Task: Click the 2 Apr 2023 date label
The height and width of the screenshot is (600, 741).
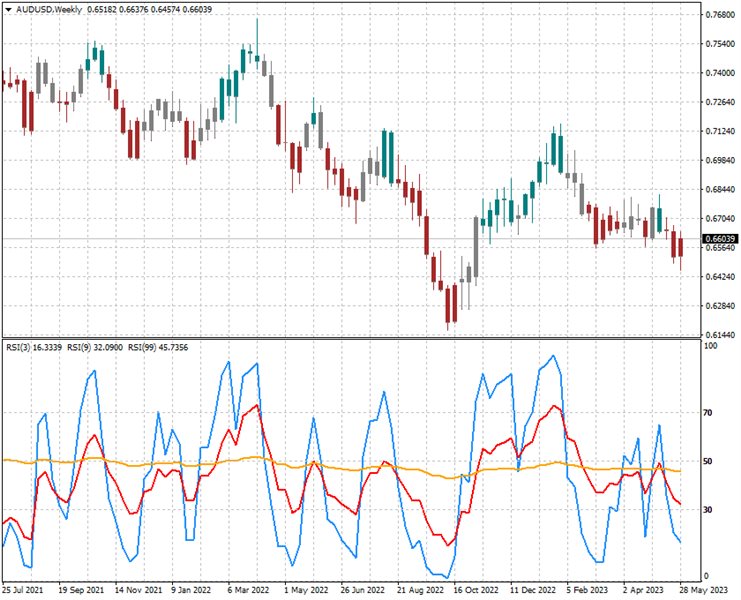Action: coord(643,590)
